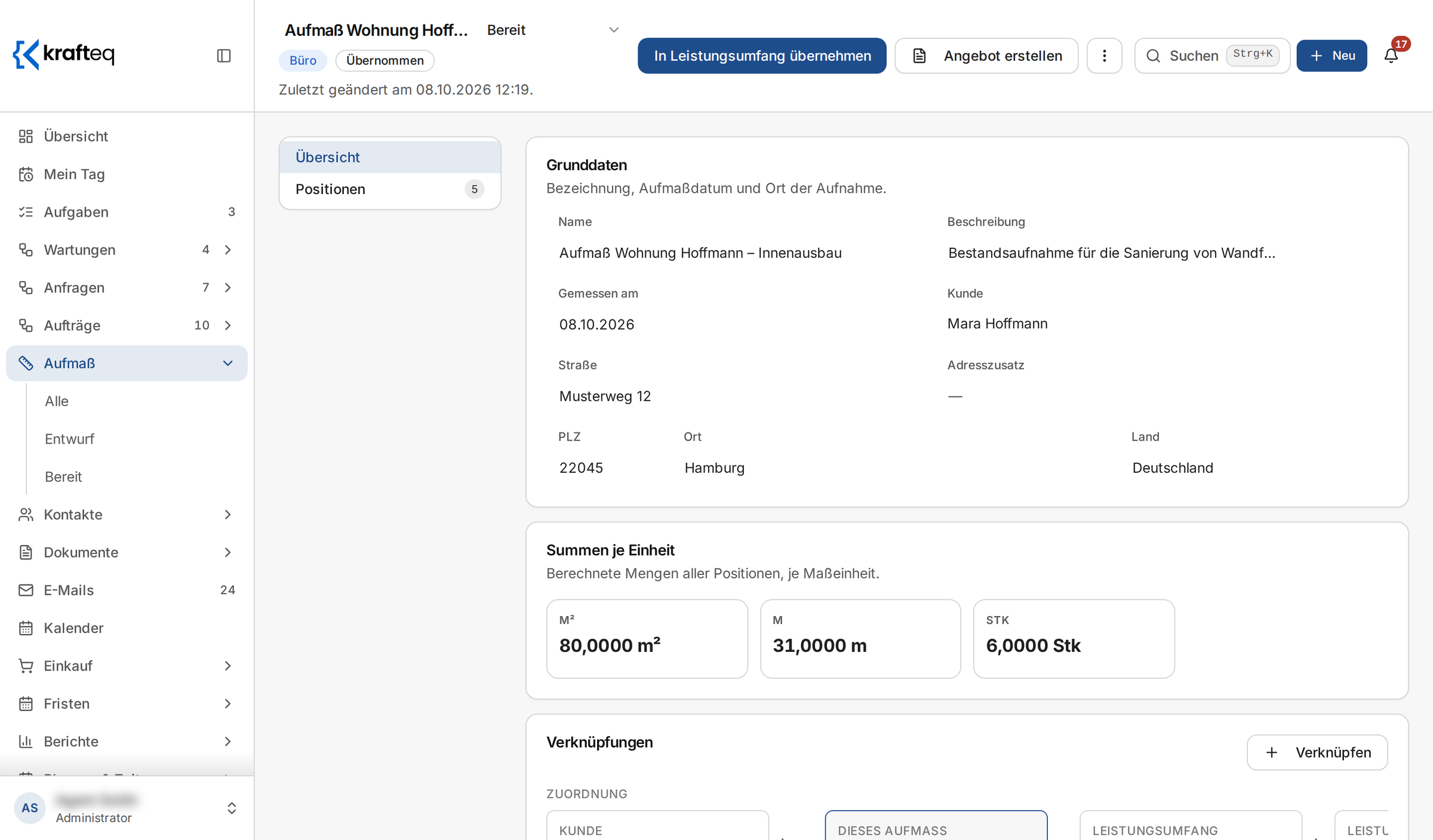Select the Übersicht tab in detail panel
Screen dimensions: 1433x840
pos(389,157)
